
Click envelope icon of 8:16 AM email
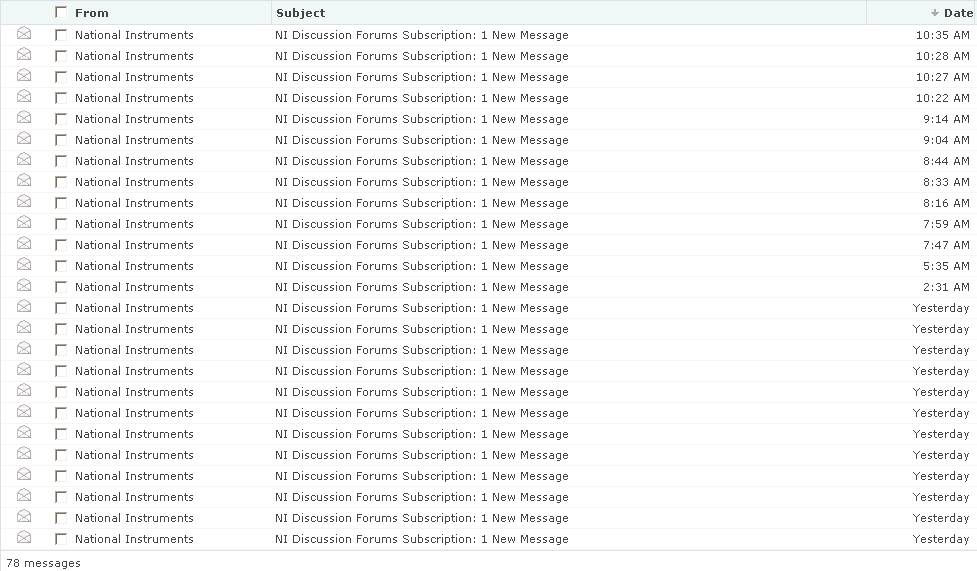pyautogui.click(x=24, y=201)
